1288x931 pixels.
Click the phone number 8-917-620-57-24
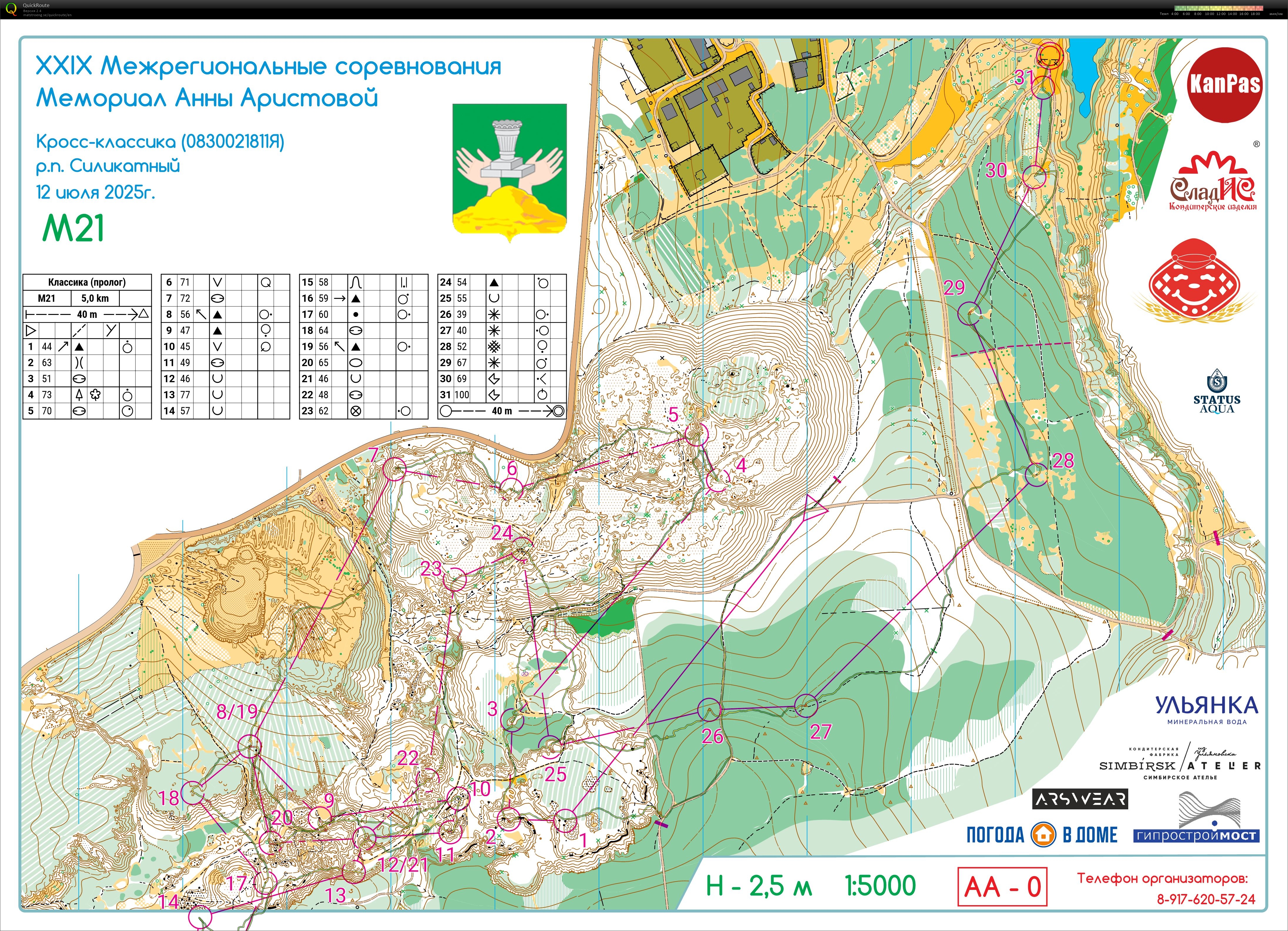click(x=1206, y=899)
